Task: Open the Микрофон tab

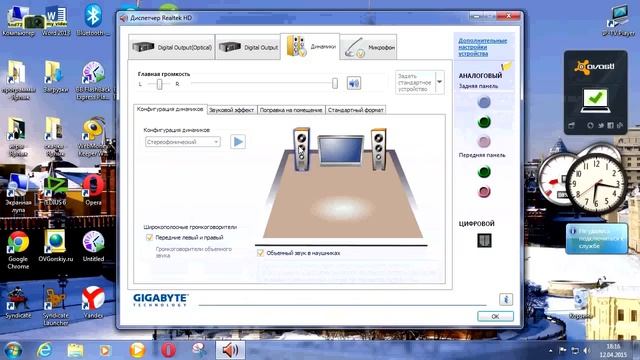Action: (368, 47)
